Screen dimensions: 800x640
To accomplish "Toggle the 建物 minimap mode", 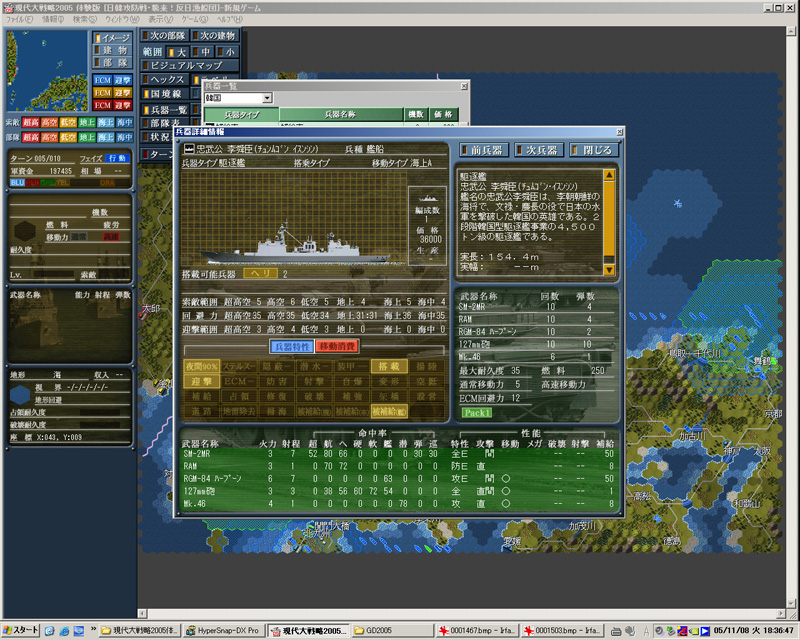I will tap(113, 50).
